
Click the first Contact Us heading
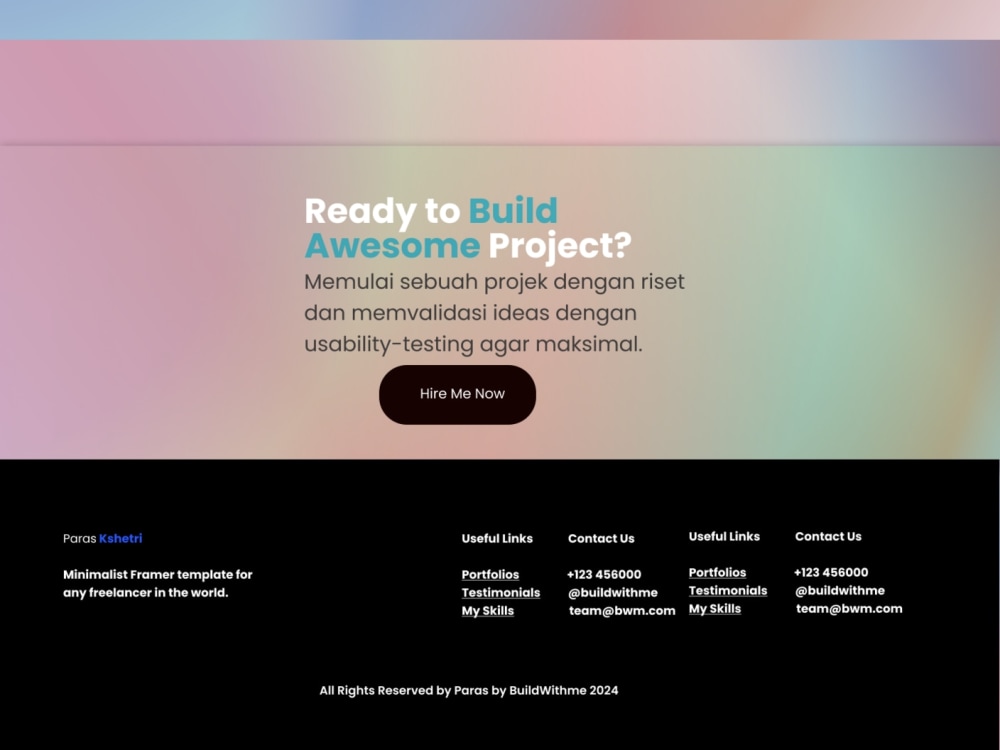click(x=601, y=538)
